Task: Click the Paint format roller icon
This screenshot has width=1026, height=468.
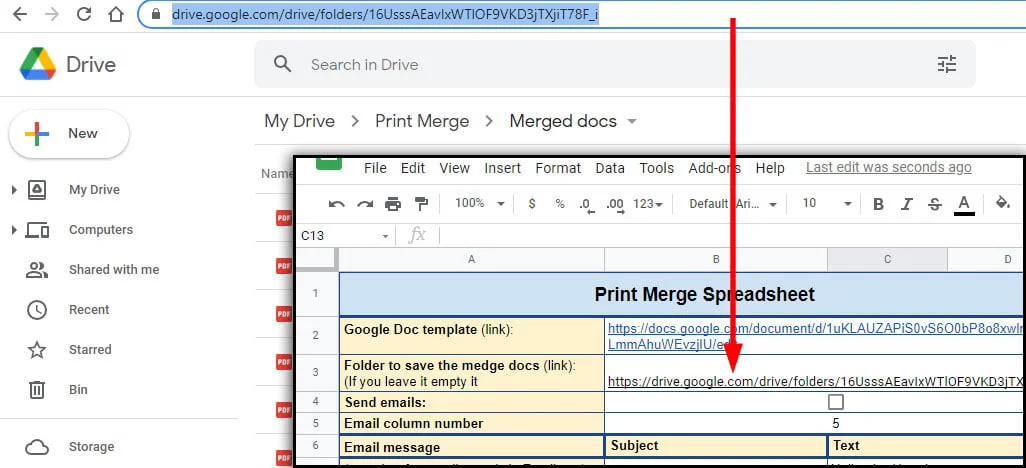Action: coord(421,204)
